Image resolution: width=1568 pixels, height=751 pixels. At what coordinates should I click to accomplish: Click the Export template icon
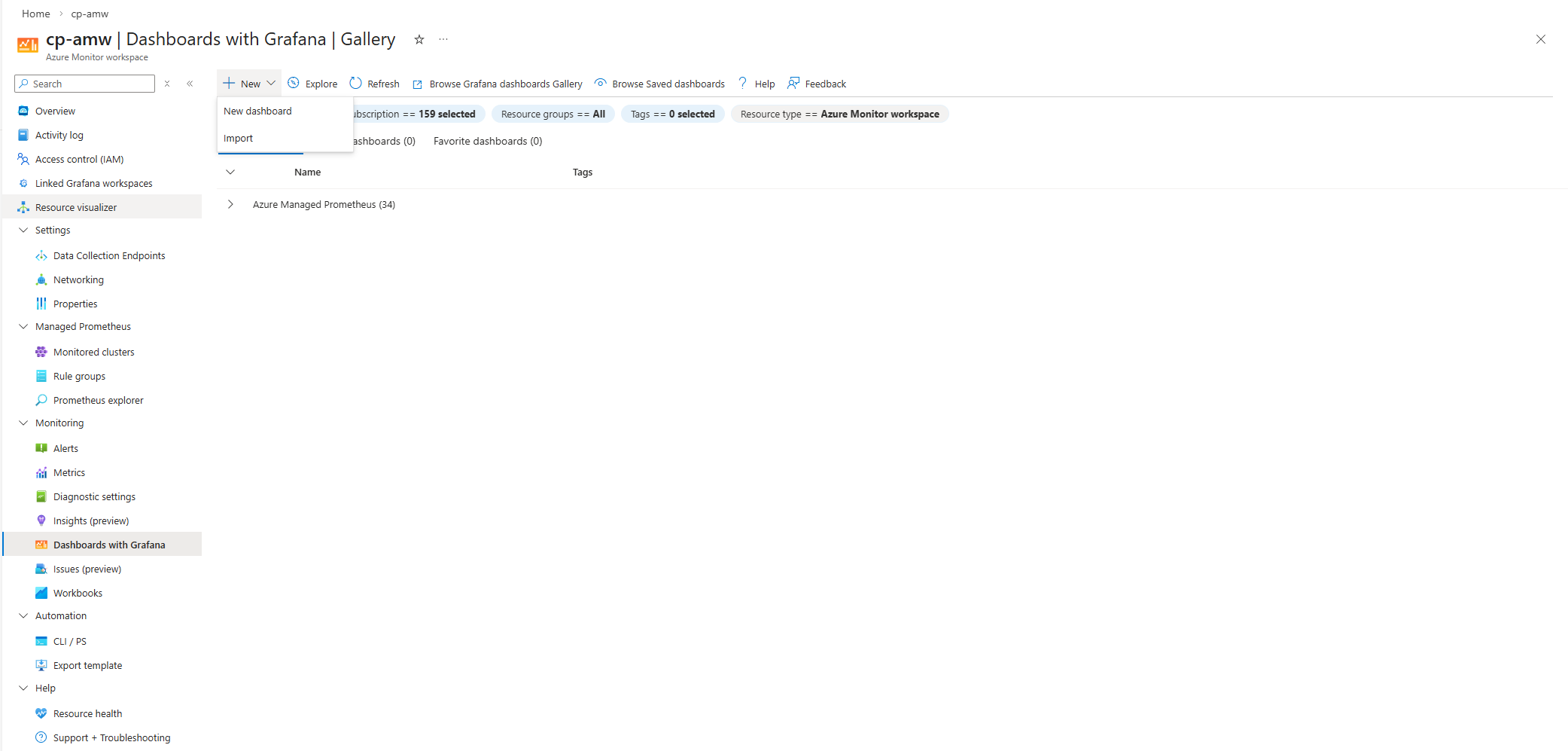click(x=41, y=665)
